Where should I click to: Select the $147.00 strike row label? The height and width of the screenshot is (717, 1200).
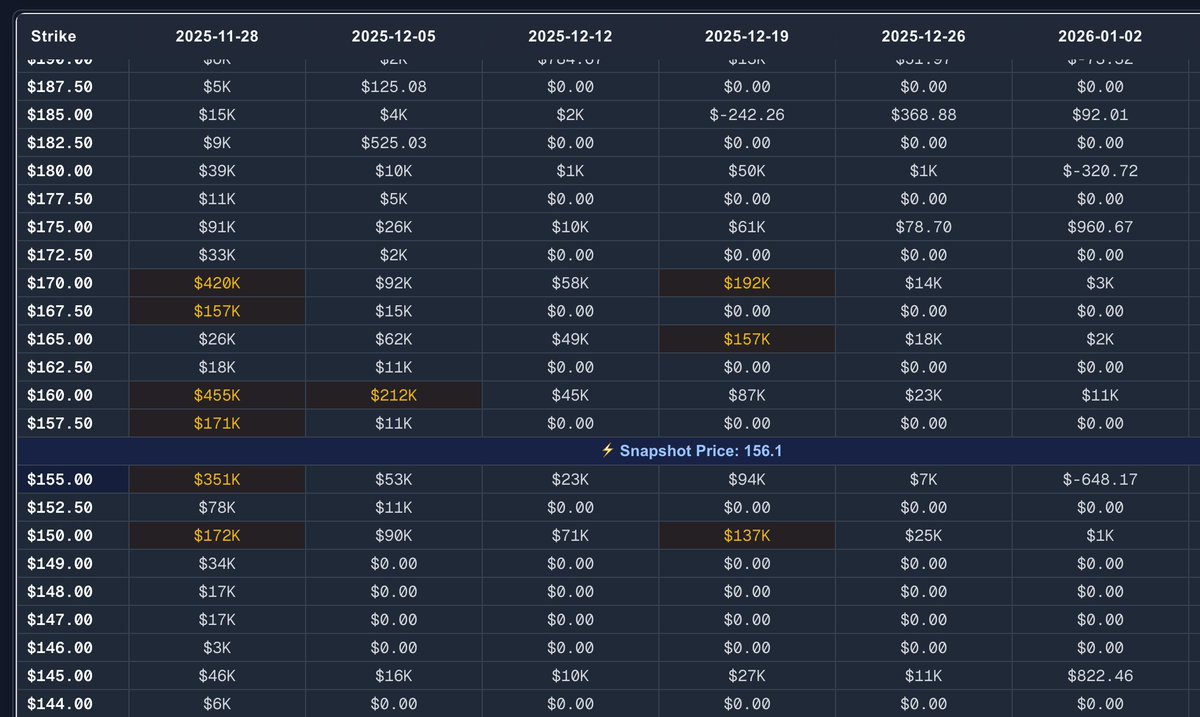coord(62,619)
